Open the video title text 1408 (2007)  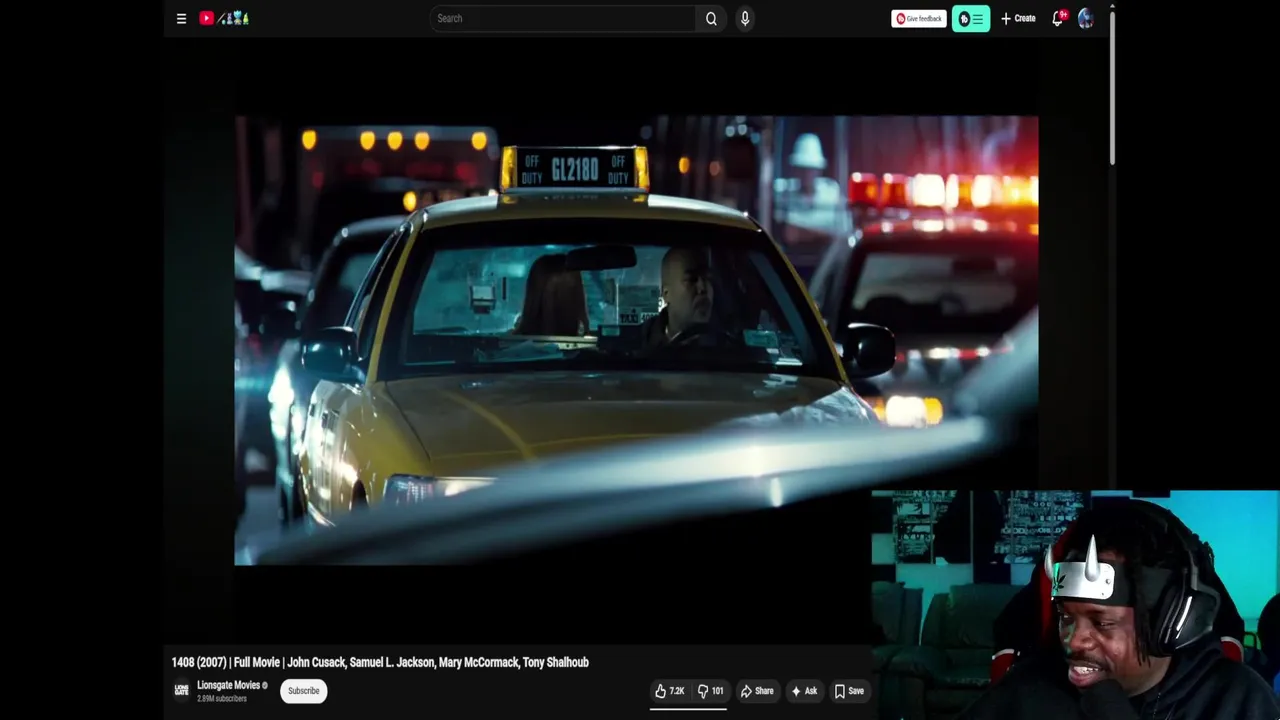point(380,662)
